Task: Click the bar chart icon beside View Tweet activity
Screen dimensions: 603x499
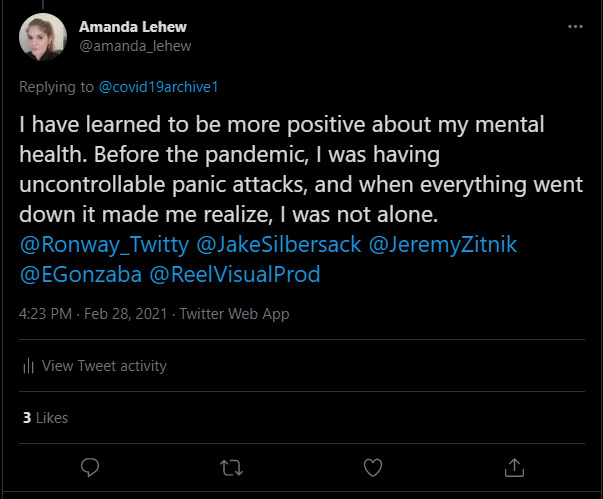Action: [29, 366]
